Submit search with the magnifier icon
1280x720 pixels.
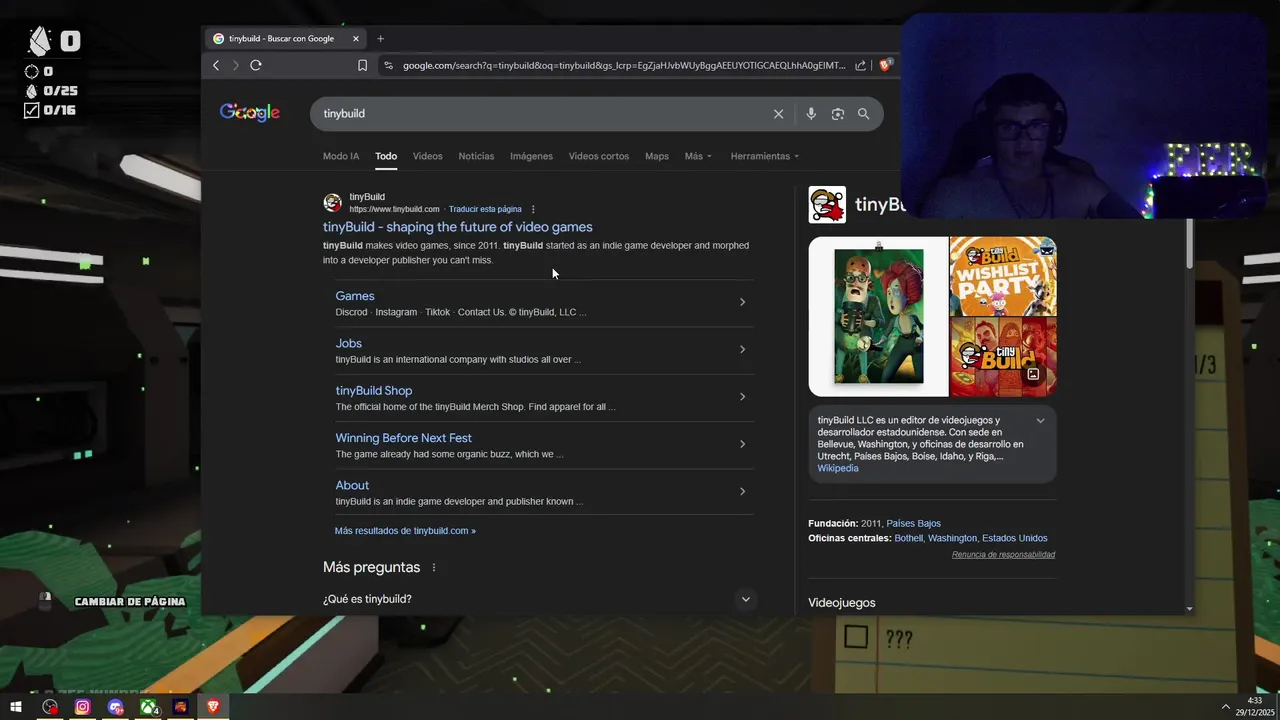point(864,114)
